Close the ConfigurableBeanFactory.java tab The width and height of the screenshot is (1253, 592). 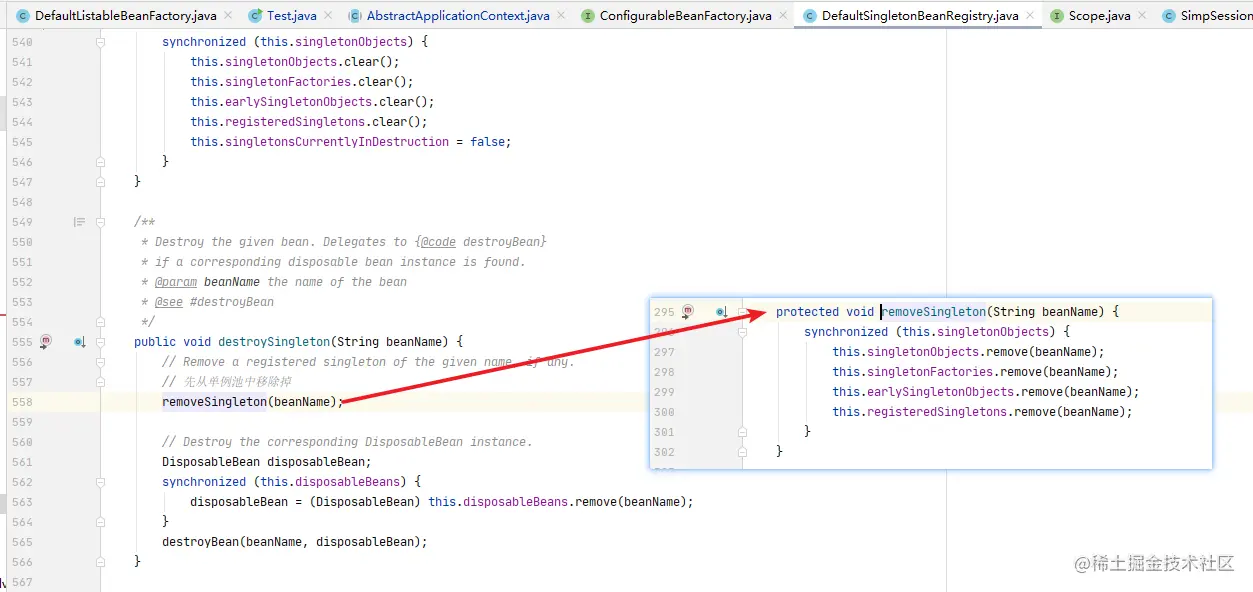[782, 16]
